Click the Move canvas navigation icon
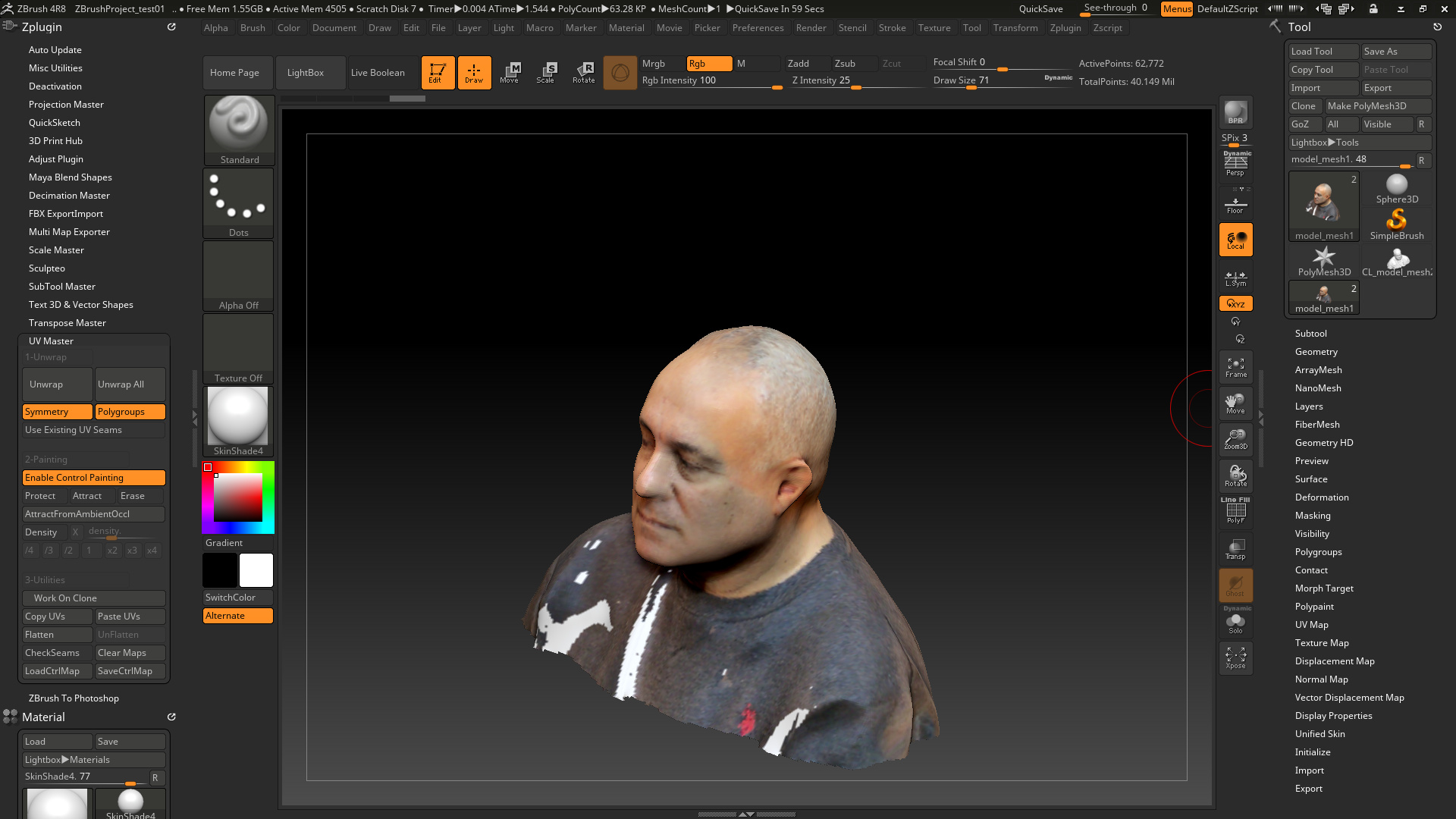1456x819 pixels. pyautogui.click(x=1235, y=404)
